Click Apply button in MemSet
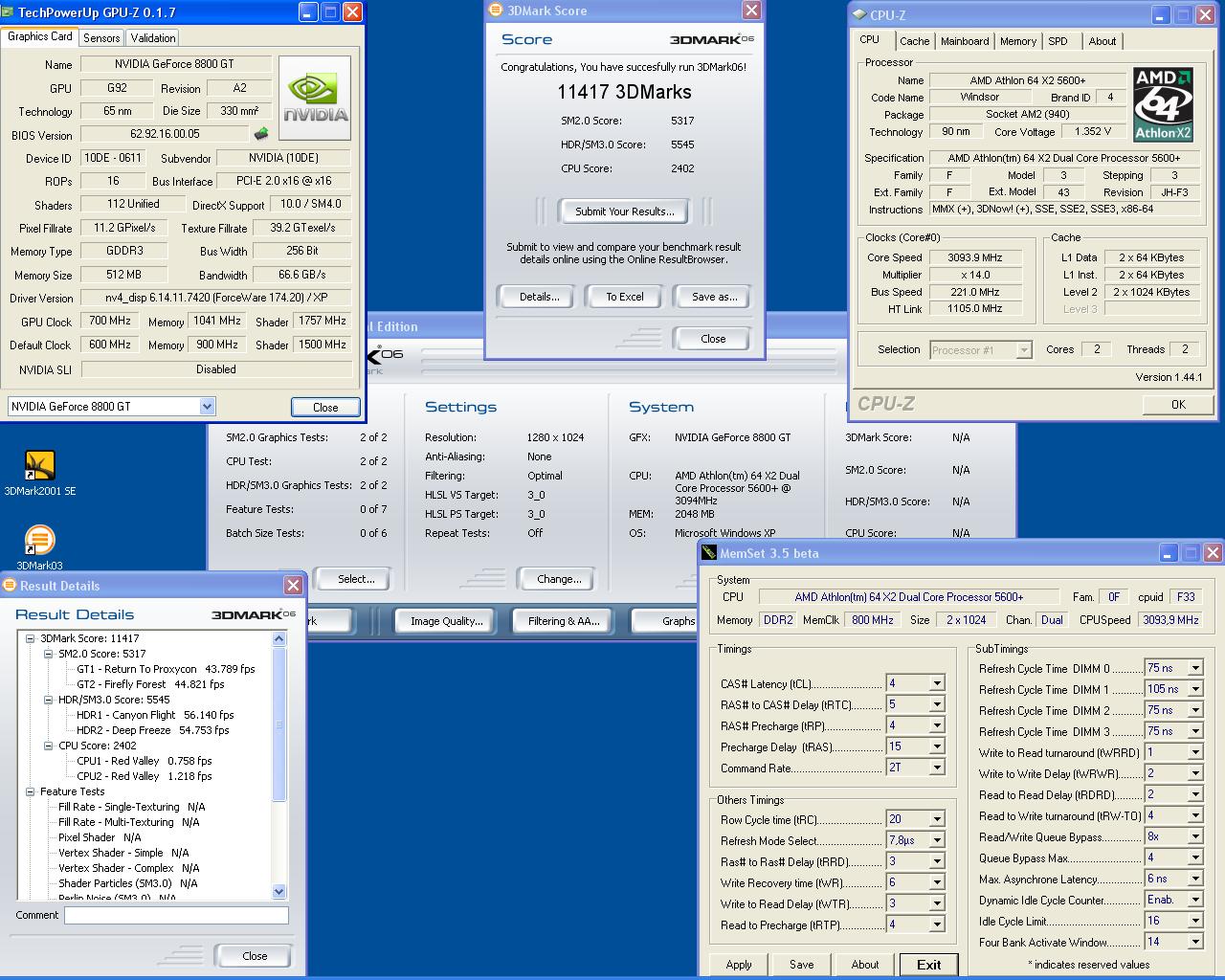Screen dimensions: 1225x980 pos(738,965)
